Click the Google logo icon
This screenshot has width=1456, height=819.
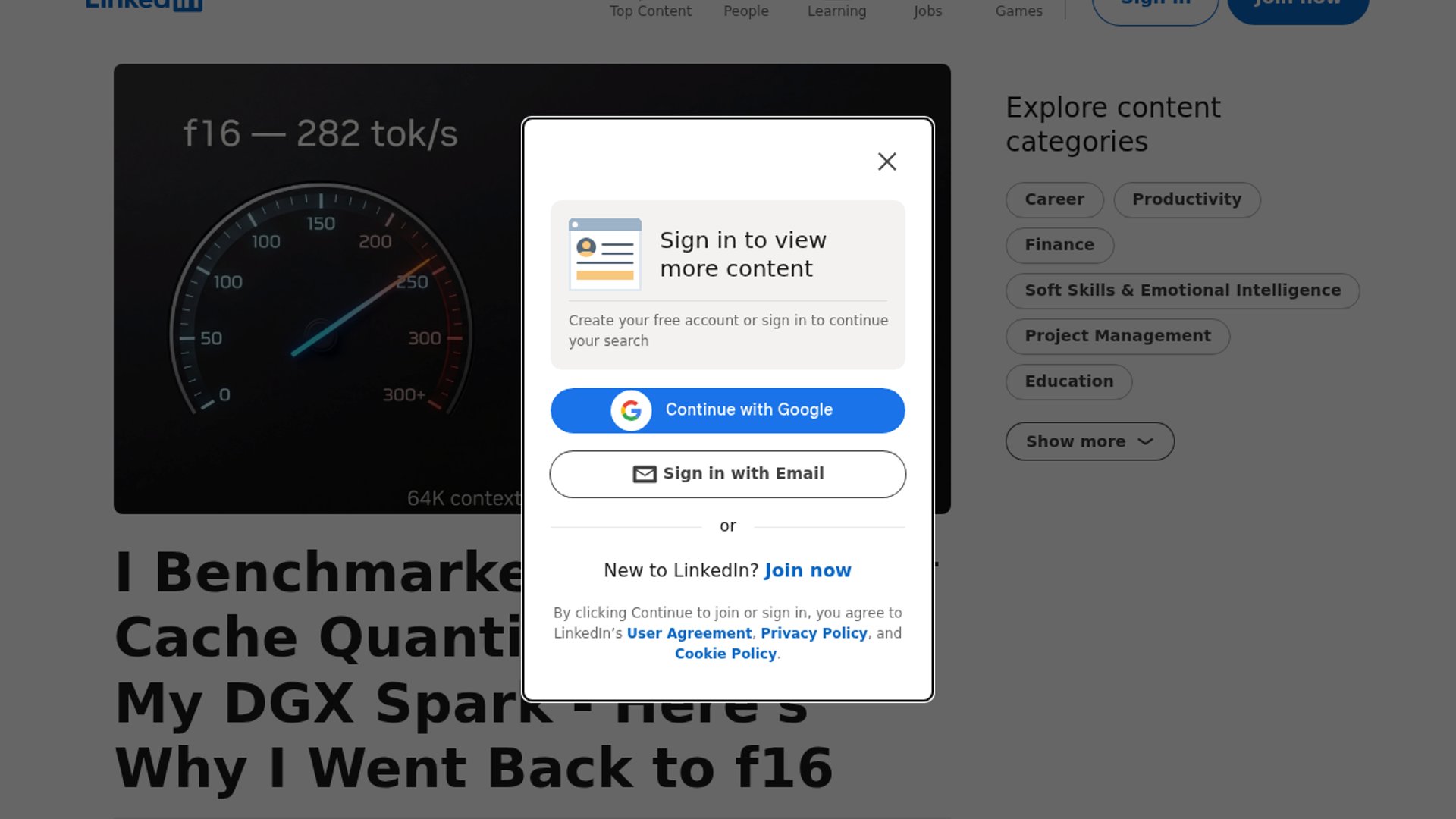(631, 410)
